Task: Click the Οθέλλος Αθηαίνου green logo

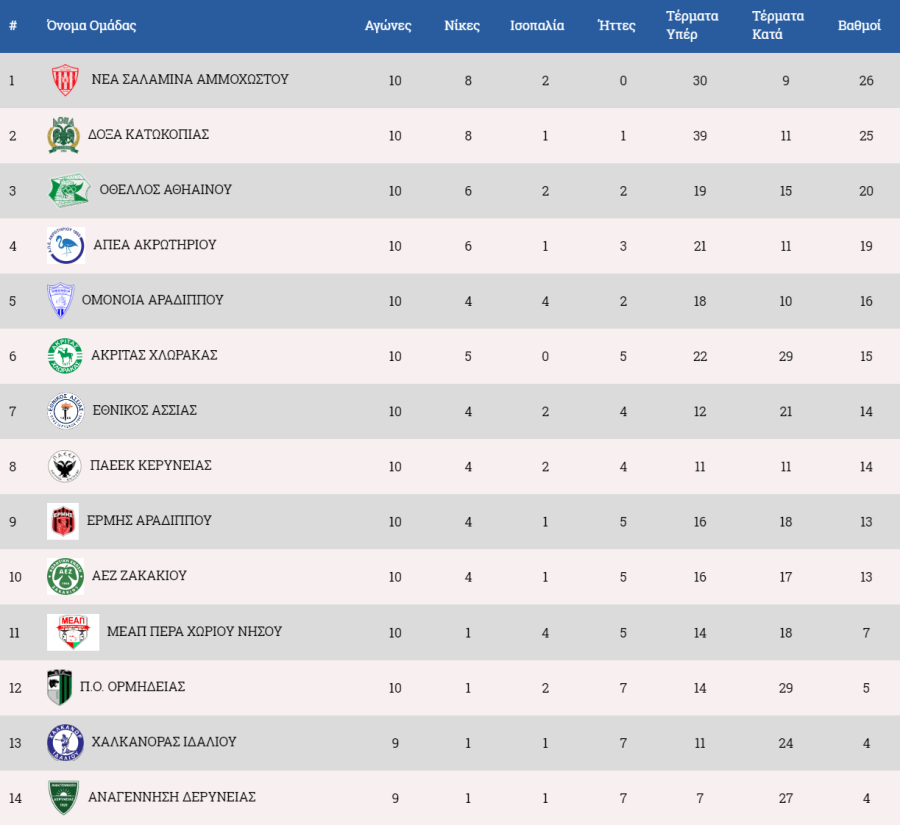Action: point(69,190)
